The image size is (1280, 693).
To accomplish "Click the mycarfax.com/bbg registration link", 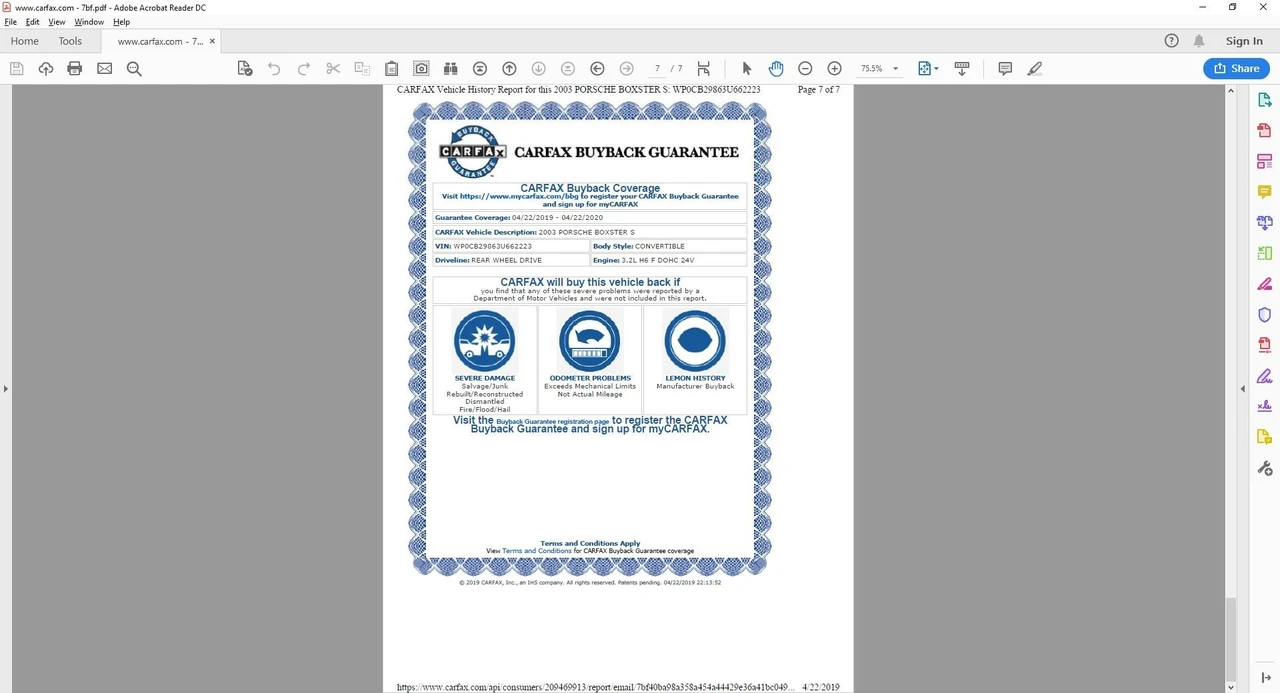I will click(x=520, y=197).
